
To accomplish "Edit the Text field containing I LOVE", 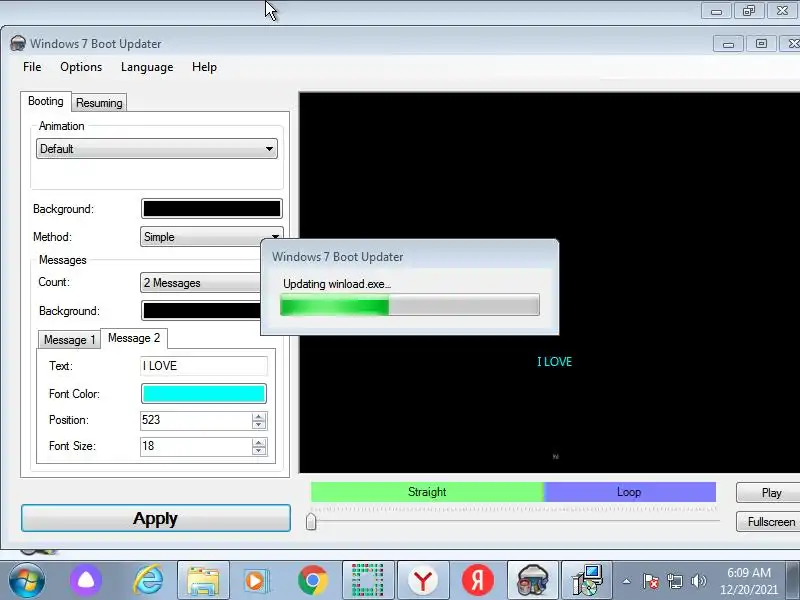I will pos(204,366).
